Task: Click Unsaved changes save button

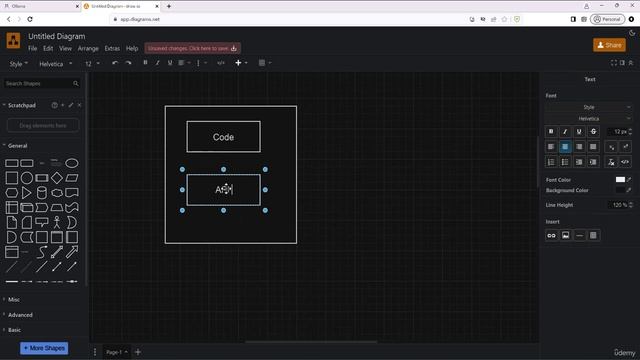Action: (193, 49)
